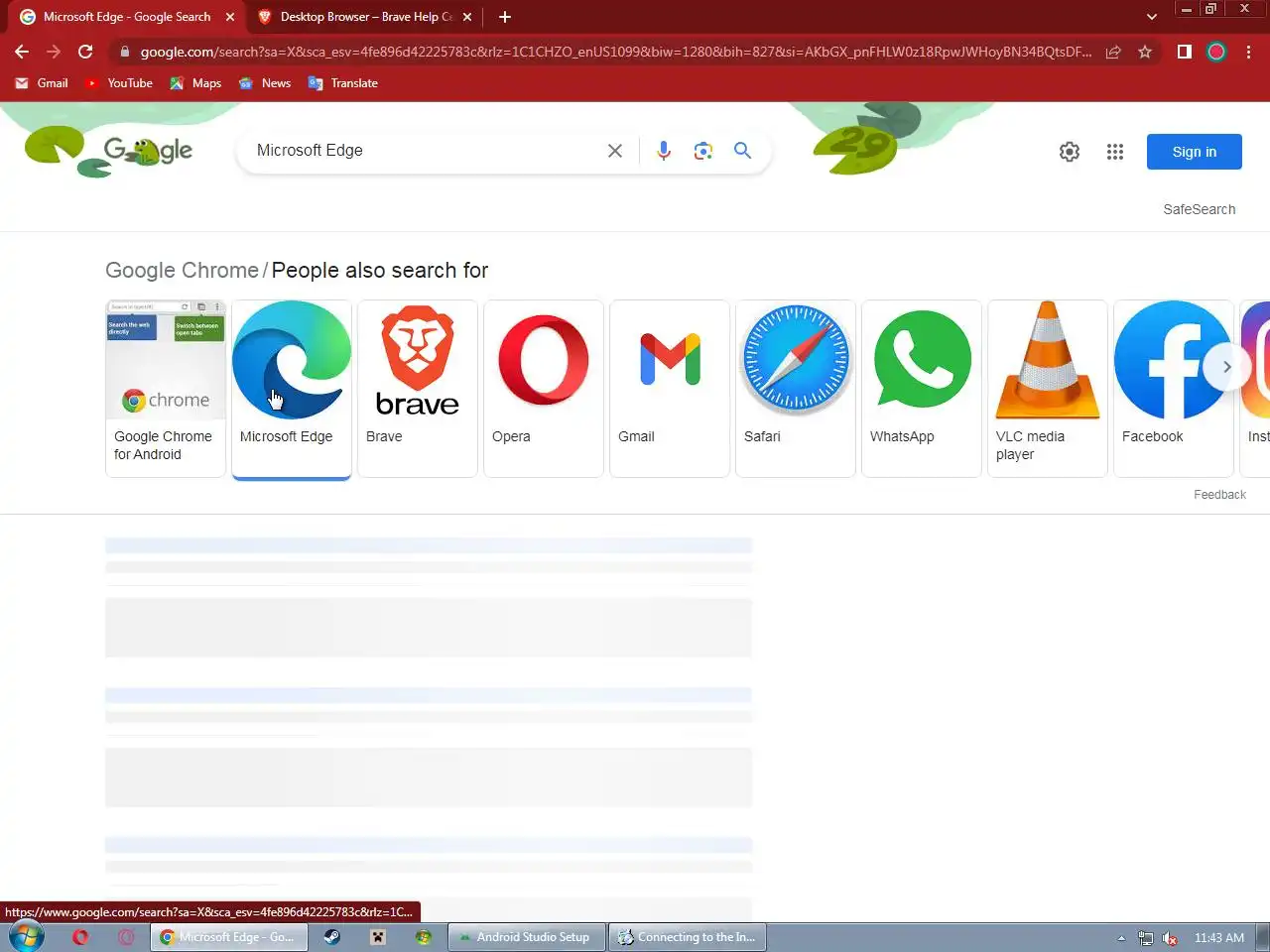
Task: Select the Opera card
Action: [x=544, y=389]
